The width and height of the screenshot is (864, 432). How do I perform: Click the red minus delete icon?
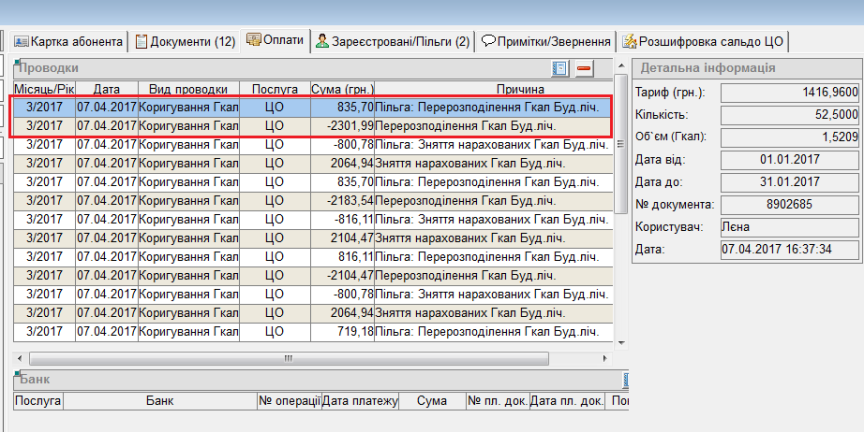pos(584,68)
